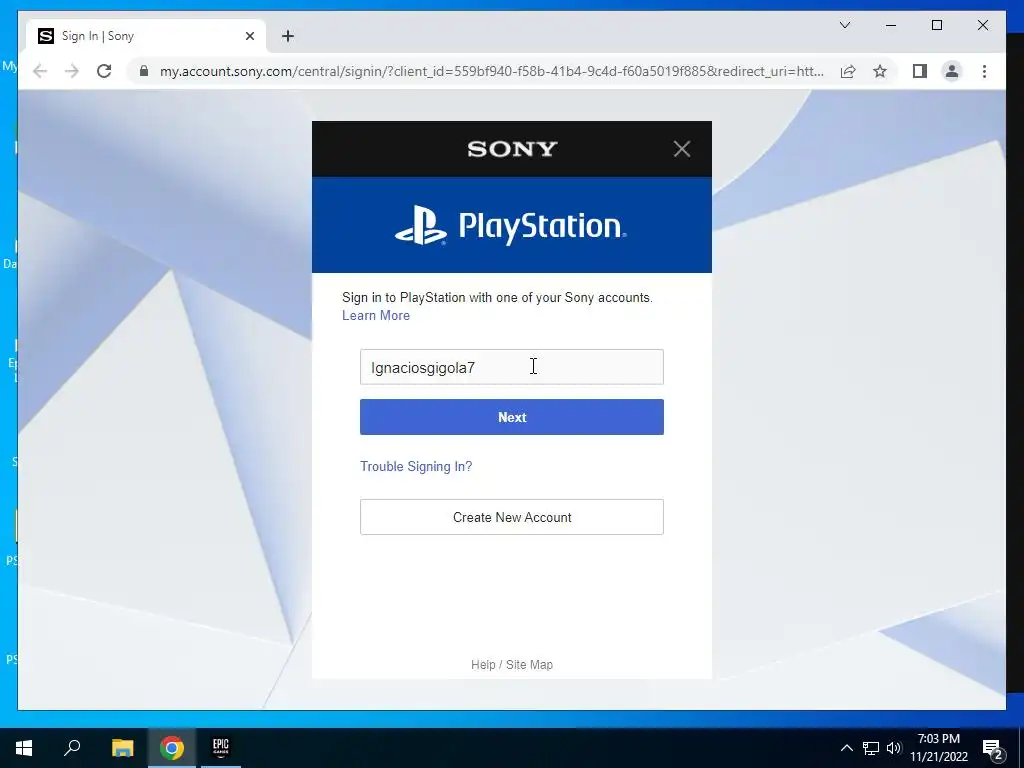
Task: Open the Learn More link
Action: pos(376,315)
